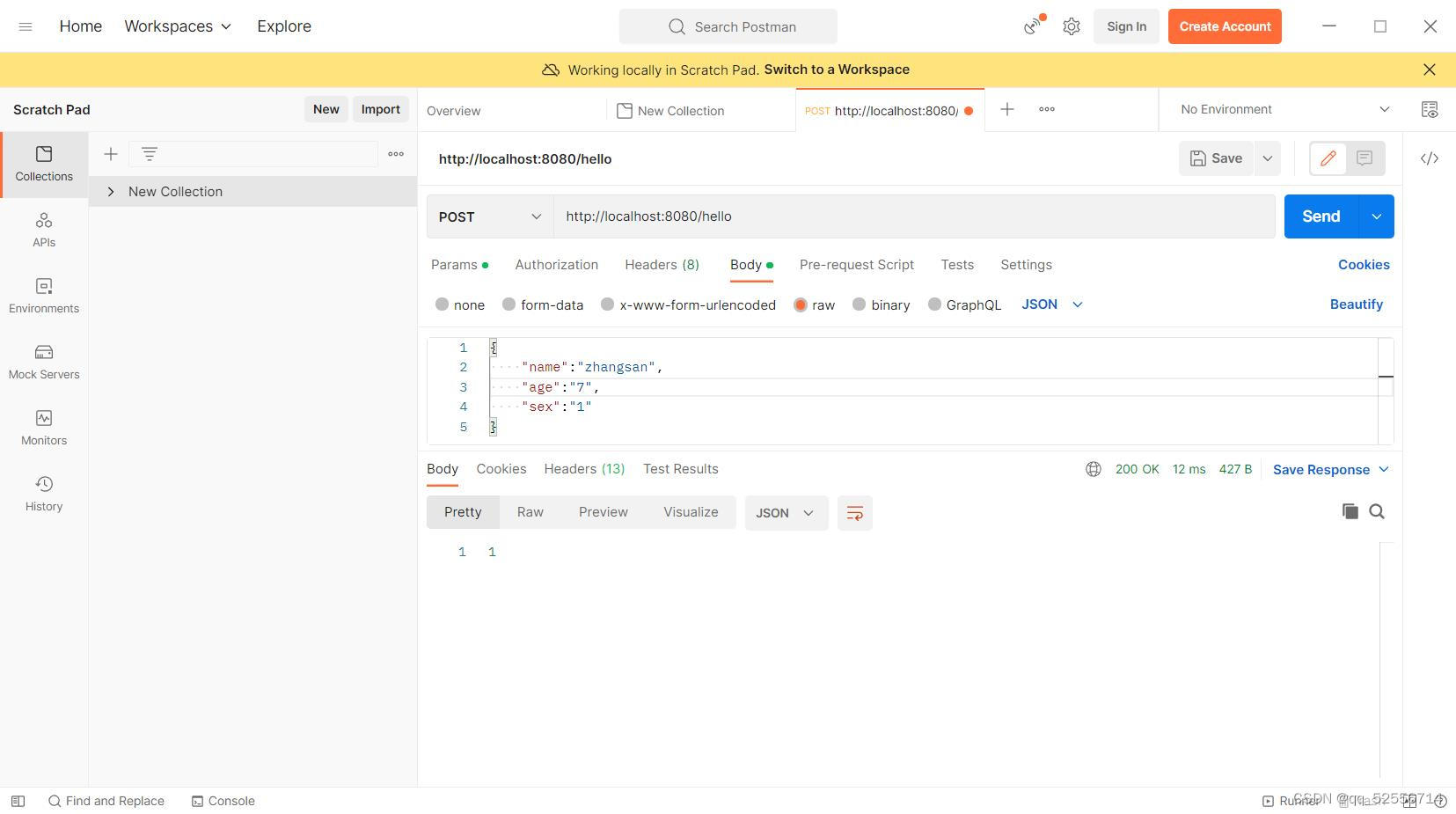Image resolution: width=1456 pixels, height=814 pixels.
Task: Dismiss the Scratch Pad yellow banner
Action: (1429, 70)
